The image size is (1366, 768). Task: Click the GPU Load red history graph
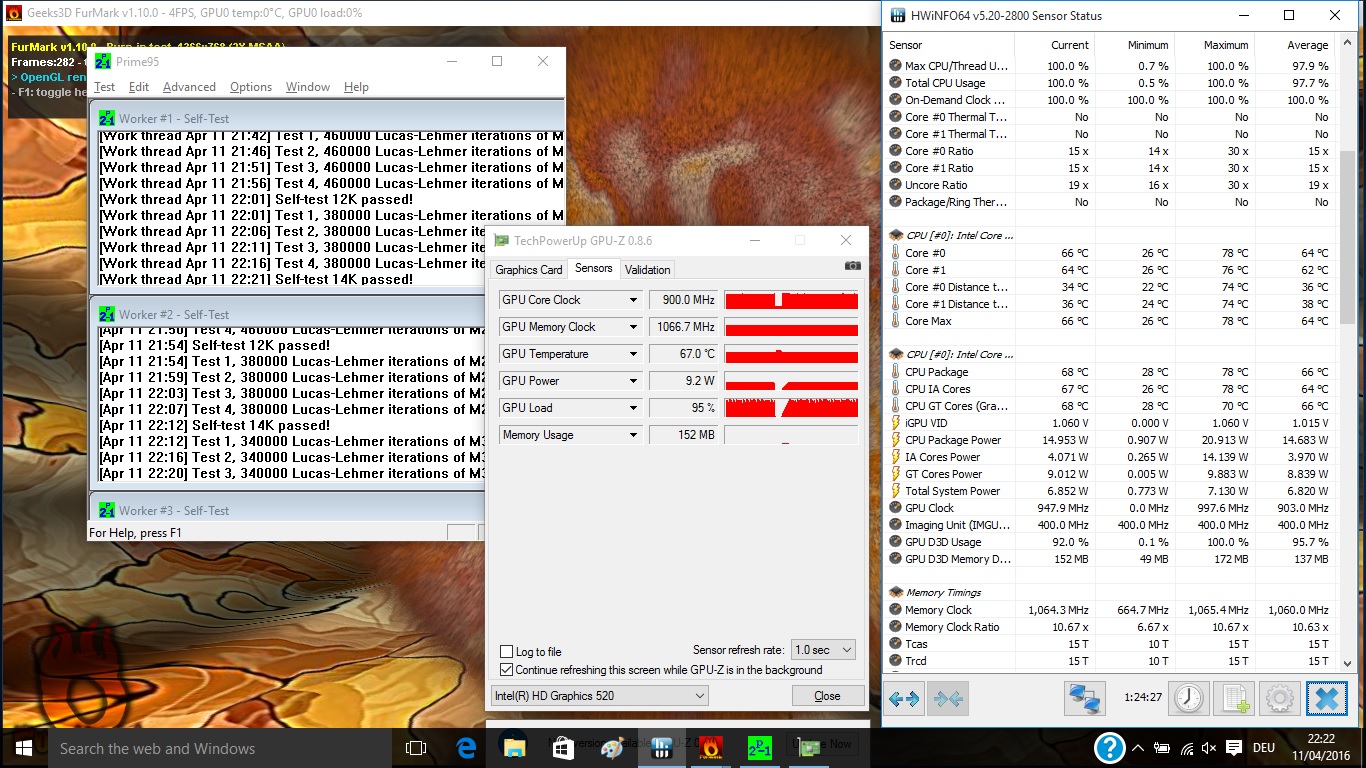click(x=791, y=408)
